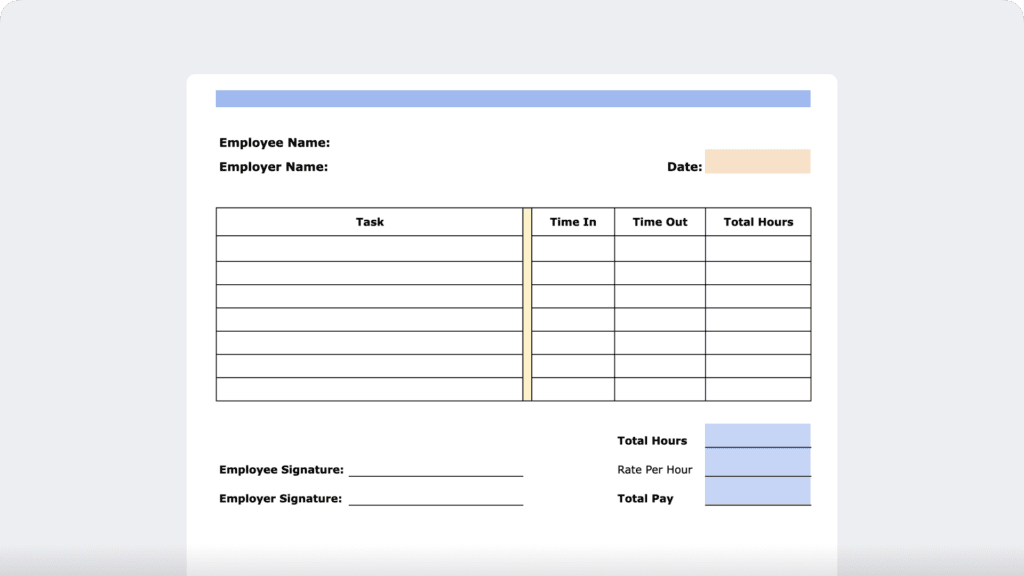Click the Task column header
1024x576 pixels.
point(369,221)
